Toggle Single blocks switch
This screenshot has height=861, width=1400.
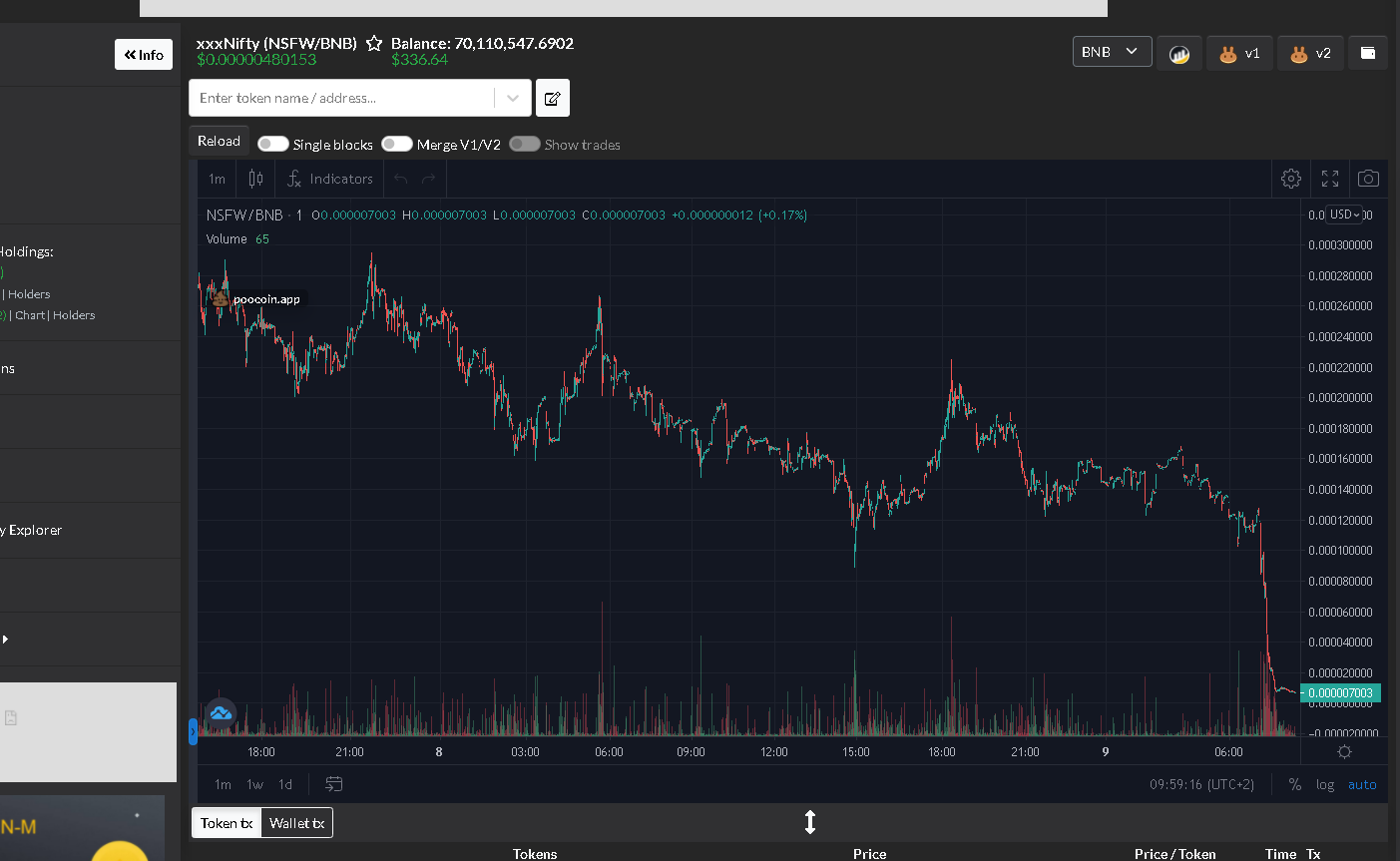[x=273, y=144]
